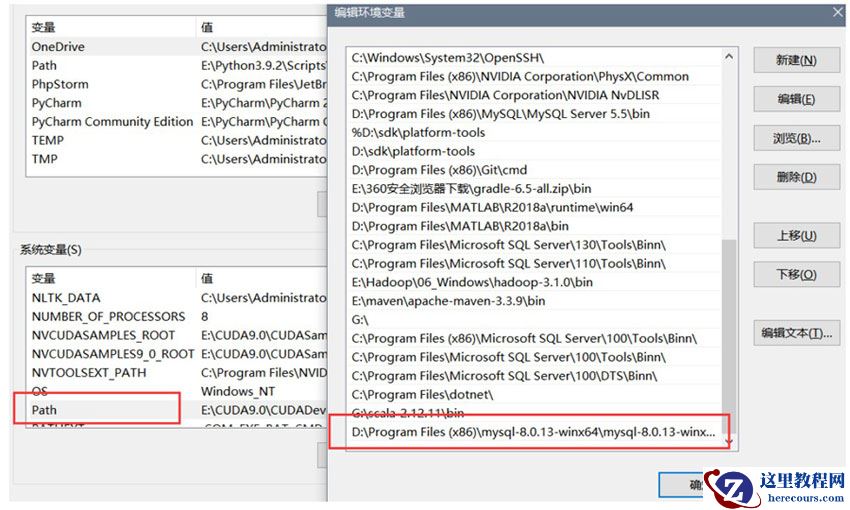
Task: Select the NVIDIA NvDLISR path entry
Action: (x=535, y=95)
